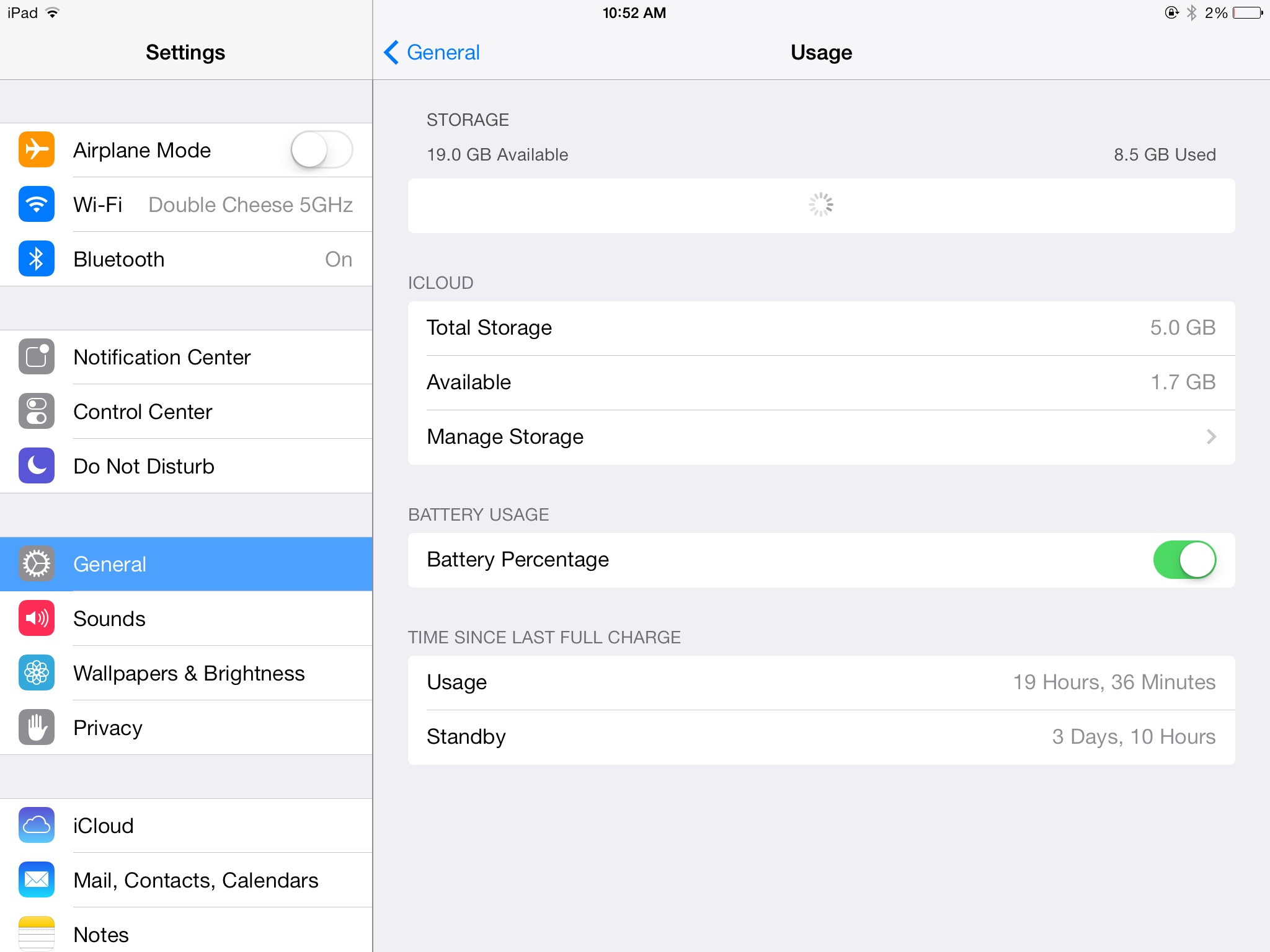Tap the Bluetooth On status text

pyautogui.click(x=339, y=259)
